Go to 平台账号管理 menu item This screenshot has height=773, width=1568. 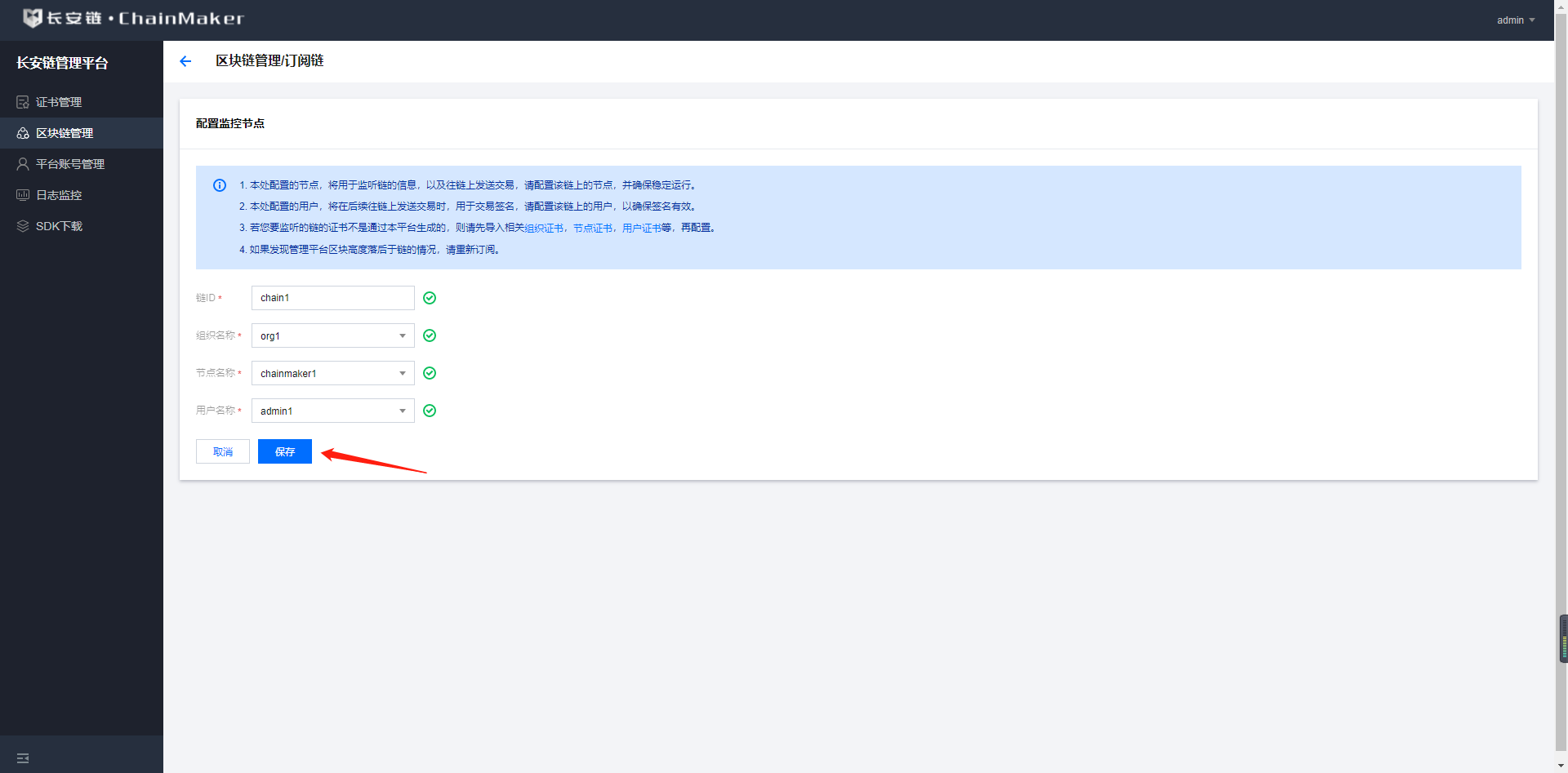click(x=82, y=164)
